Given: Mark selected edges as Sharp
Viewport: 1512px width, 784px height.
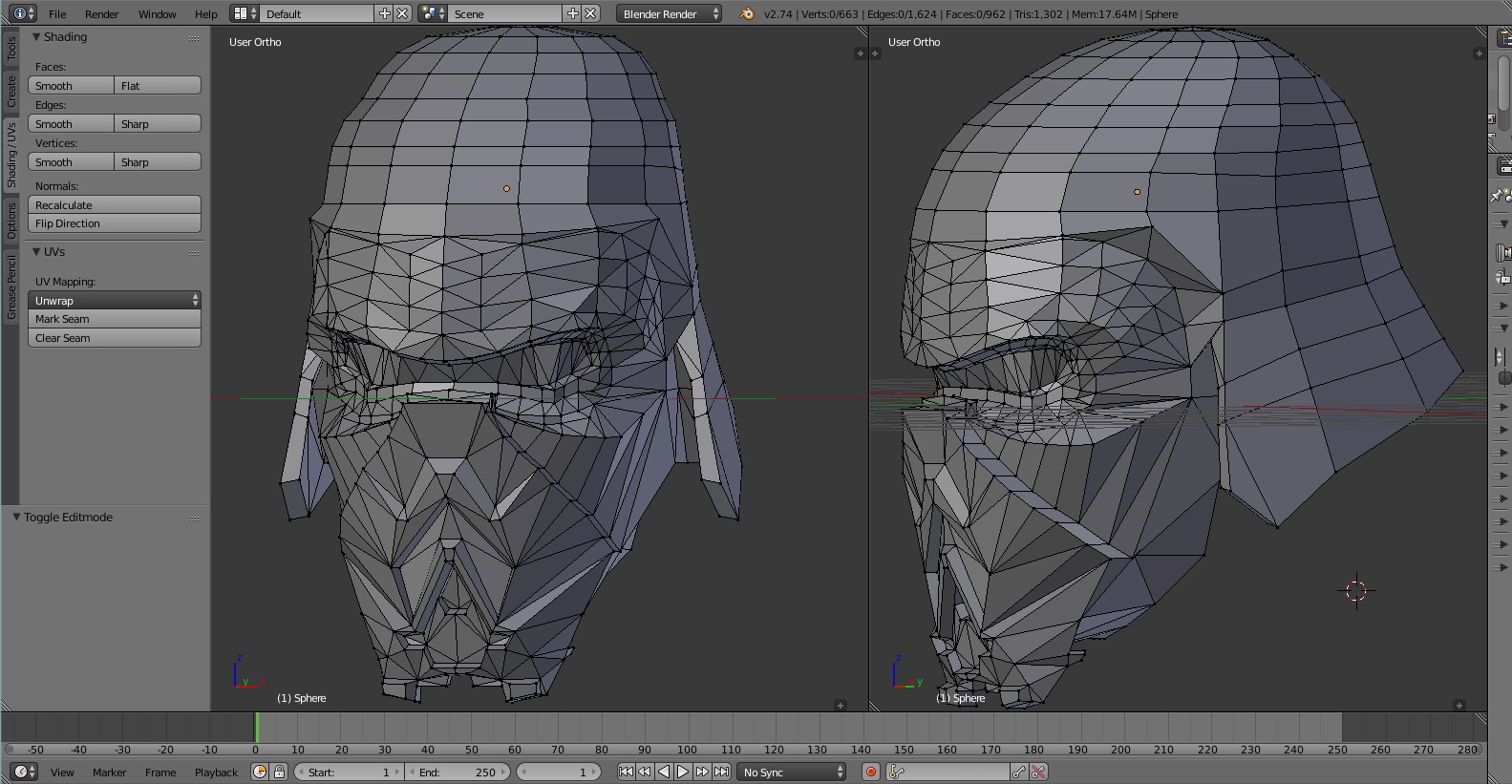Looking at the screenshot, I should pos(158,123).
